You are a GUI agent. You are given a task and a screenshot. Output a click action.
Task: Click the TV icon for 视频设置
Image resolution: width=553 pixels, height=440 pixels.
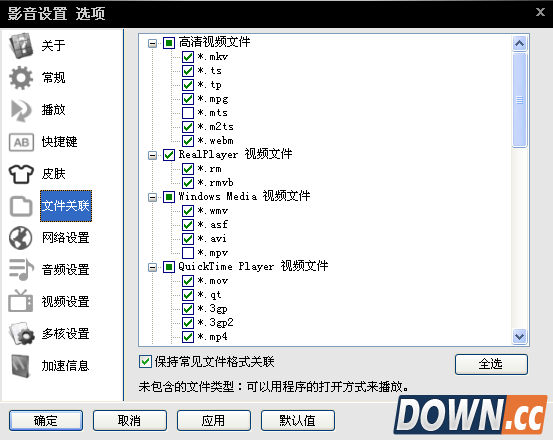(21, 301)
